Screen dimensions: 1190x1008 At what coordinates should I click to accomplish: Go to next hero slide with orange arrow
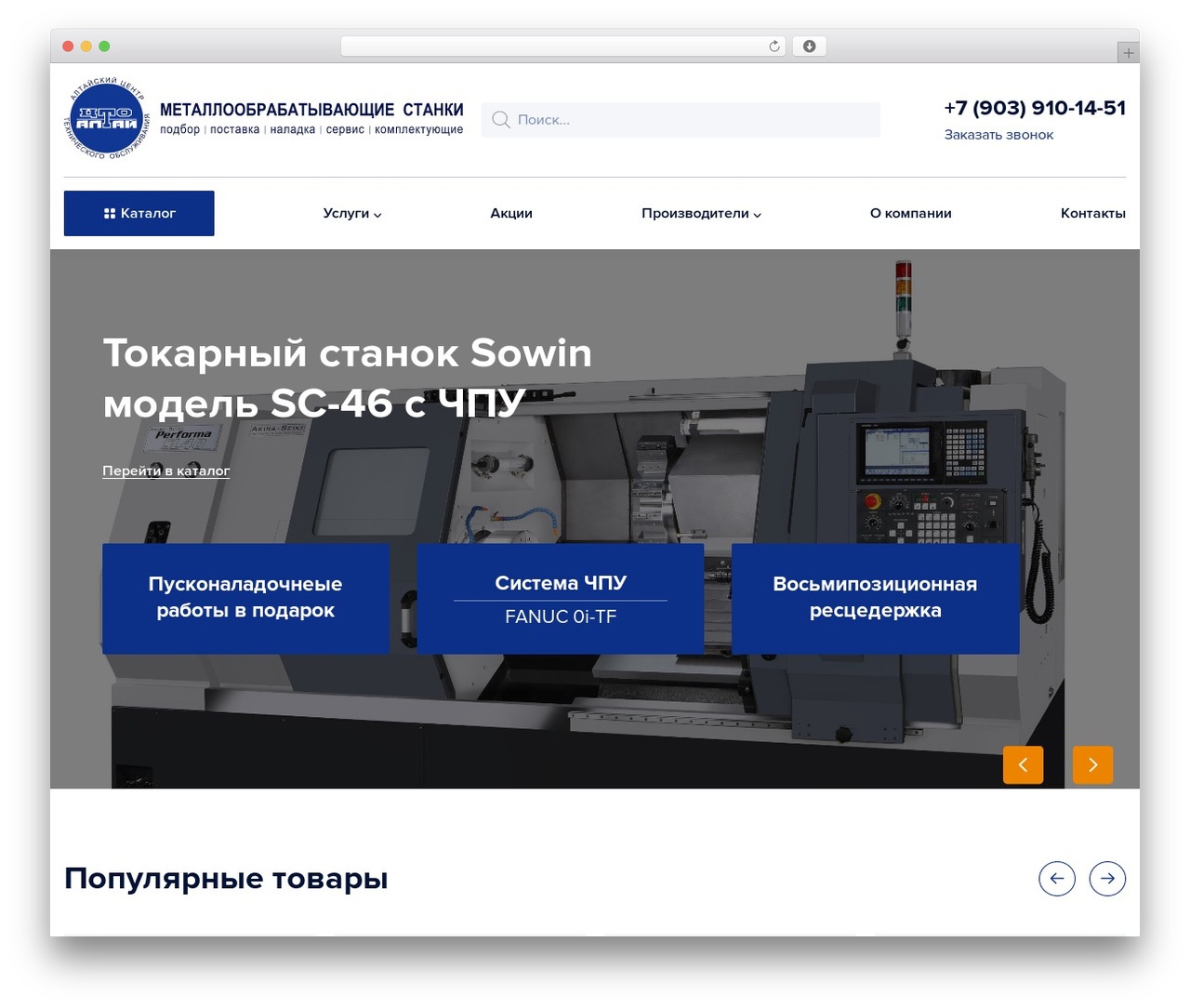coord(1092,765)
